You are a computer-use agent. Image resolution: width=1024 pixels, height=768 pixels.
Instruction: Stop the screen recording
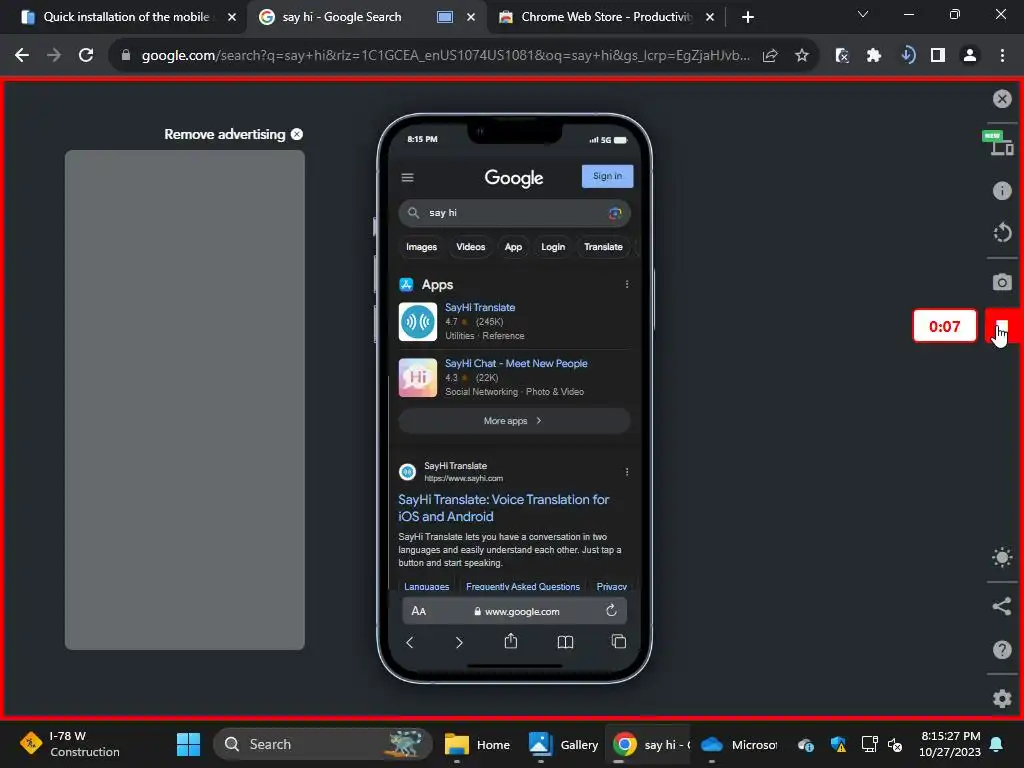coord(1002,325)
